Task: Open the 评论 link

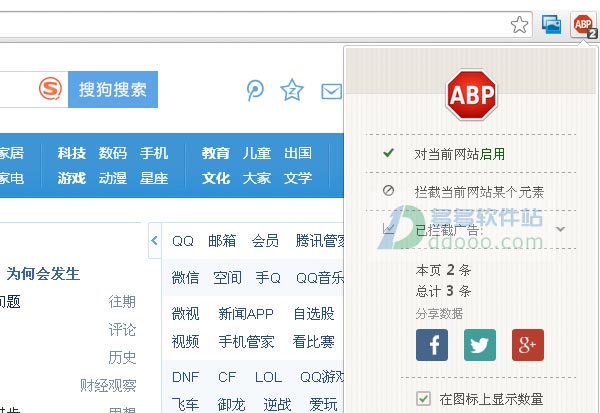Action: [x=122, y=330]
